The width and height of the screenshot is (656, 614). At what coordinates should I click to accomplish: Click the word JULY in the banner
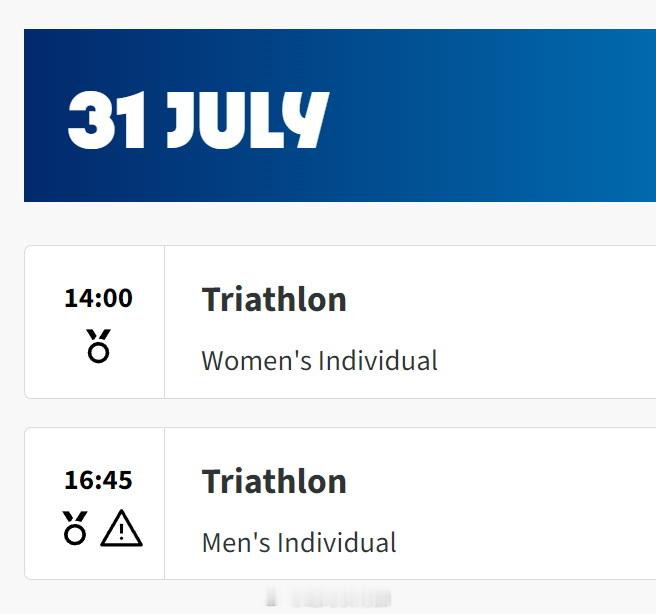pyautogui.click(x=248, y=120)
